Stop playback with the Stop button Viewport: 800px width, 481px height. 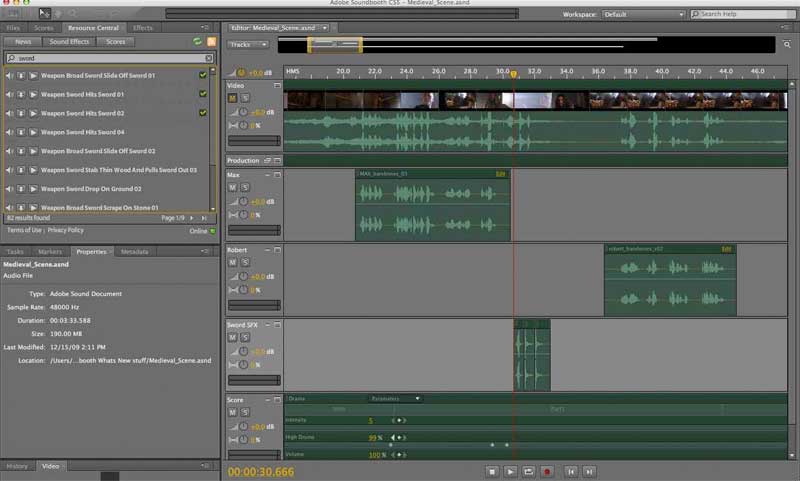(491, 470)
